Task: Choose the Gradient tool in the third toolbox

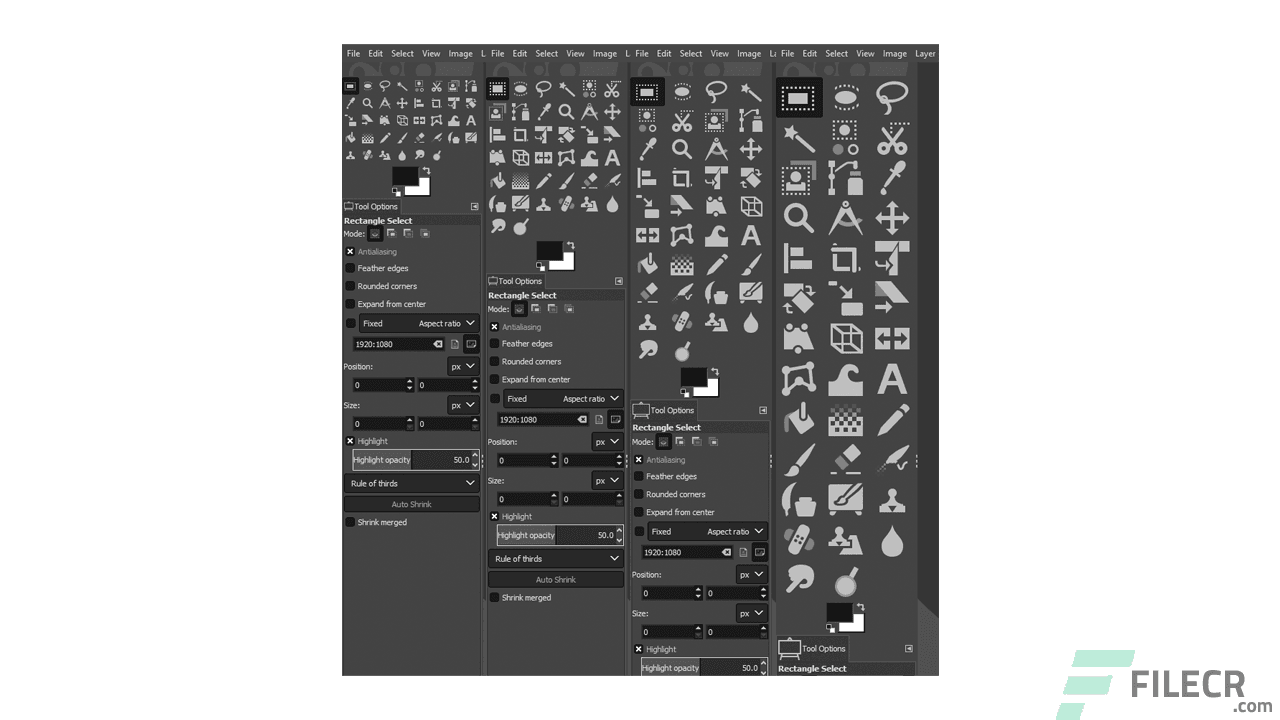Action: pos(682,265)
